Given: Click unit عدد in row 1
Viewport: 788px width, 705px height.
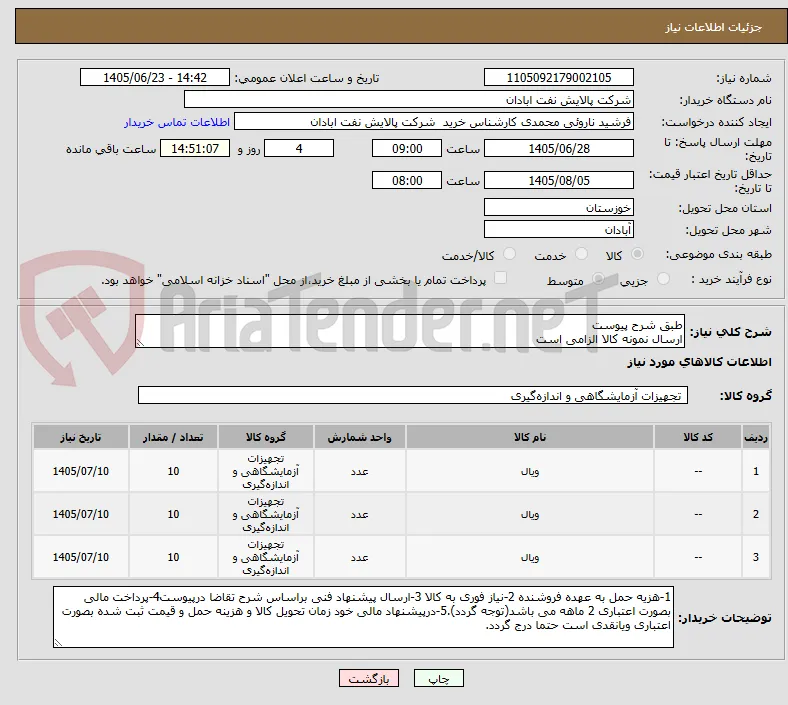Looking at the screenshot, I should pyautogui.click(x=359, y=471).
